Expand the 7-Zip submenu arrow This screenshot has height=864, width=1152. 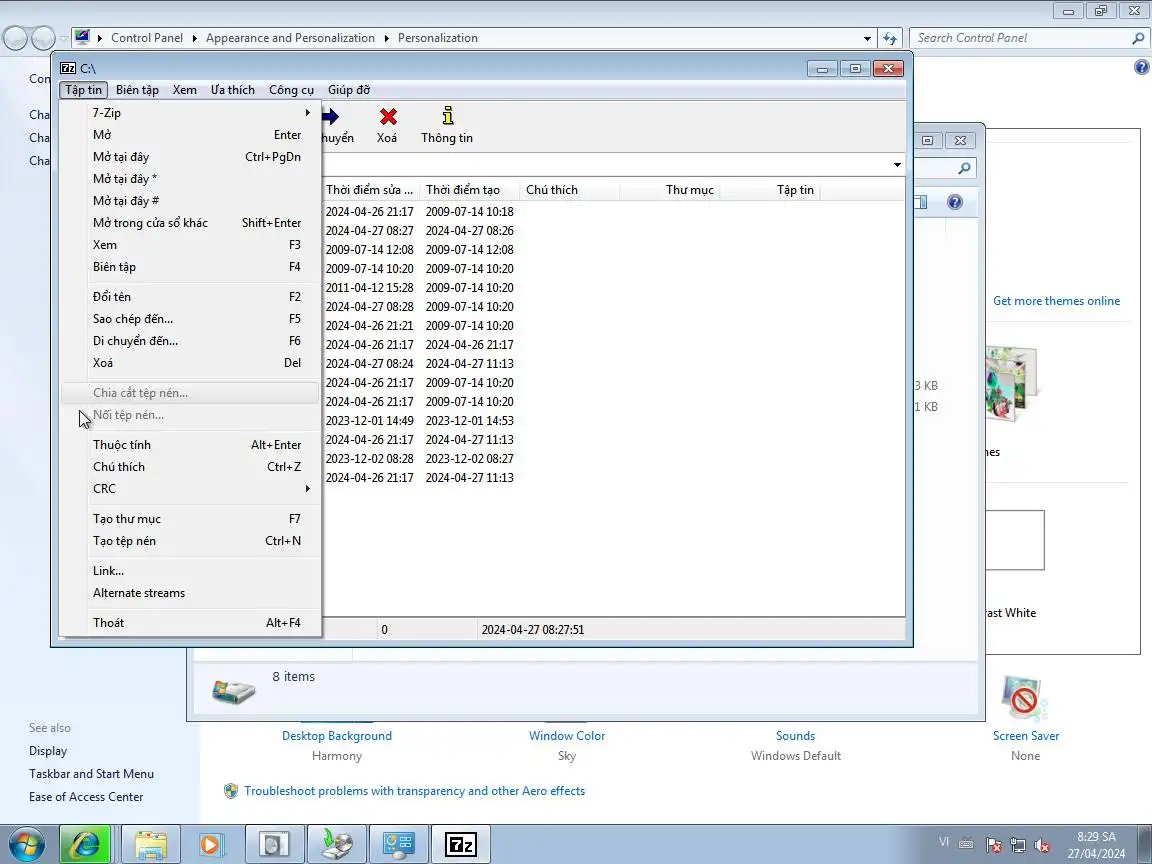308,112
